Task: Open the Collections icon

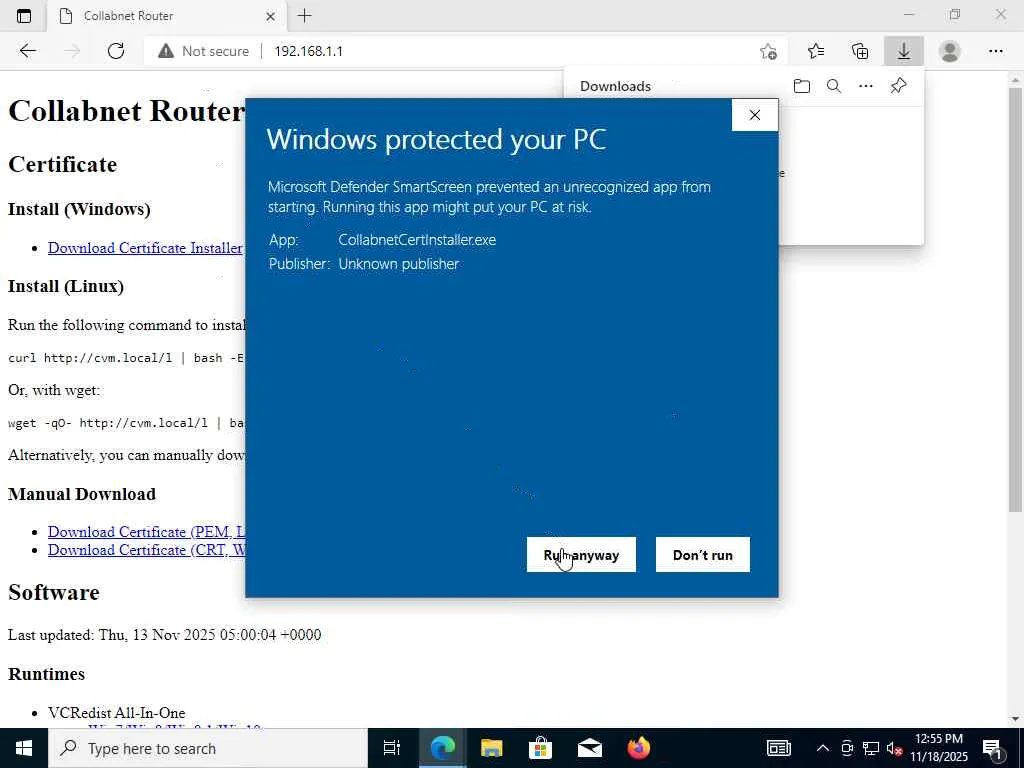Action: 860,51
